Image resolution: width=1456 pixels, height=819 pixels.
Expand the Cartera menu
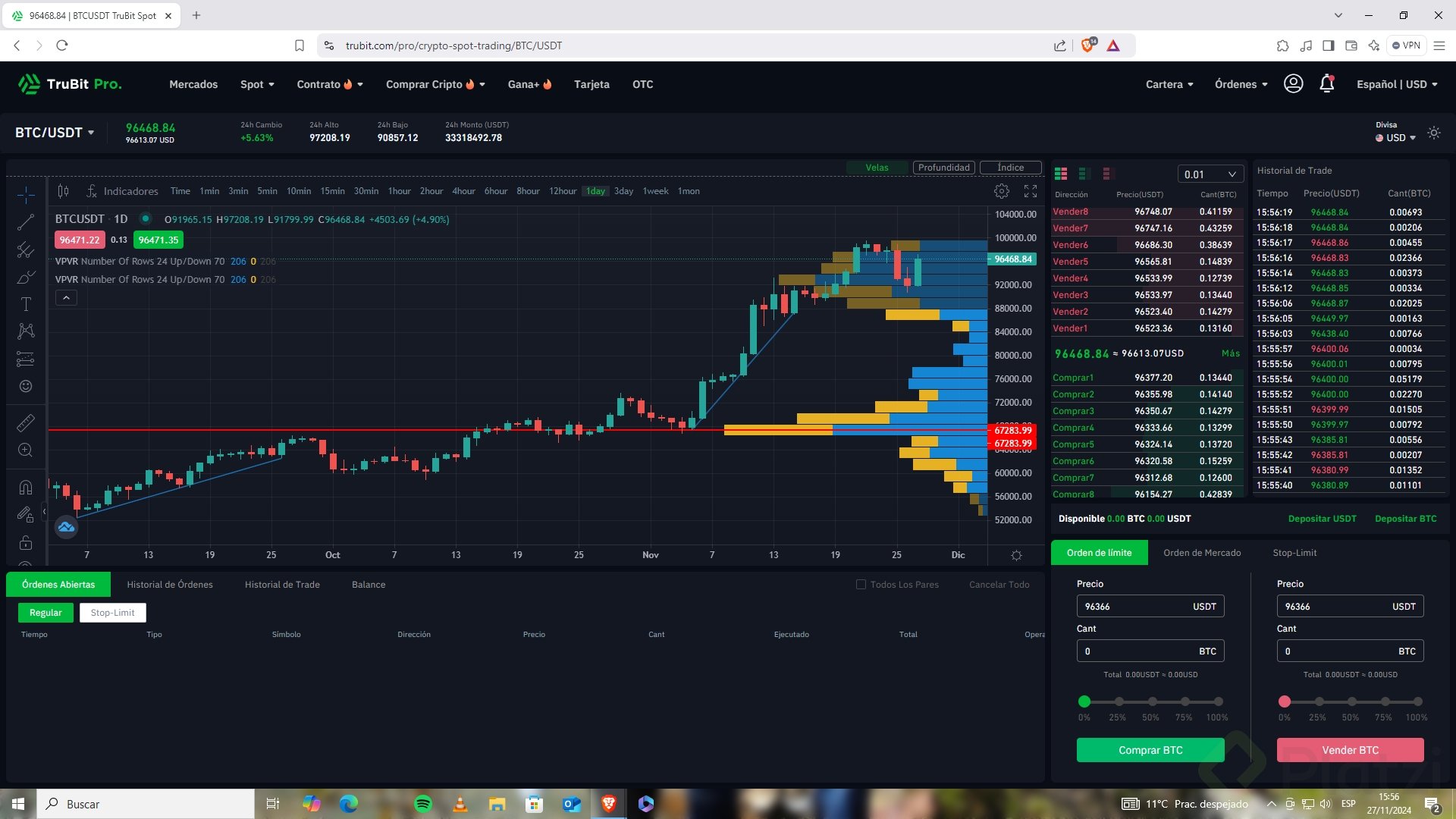[x=1169, y=84]
